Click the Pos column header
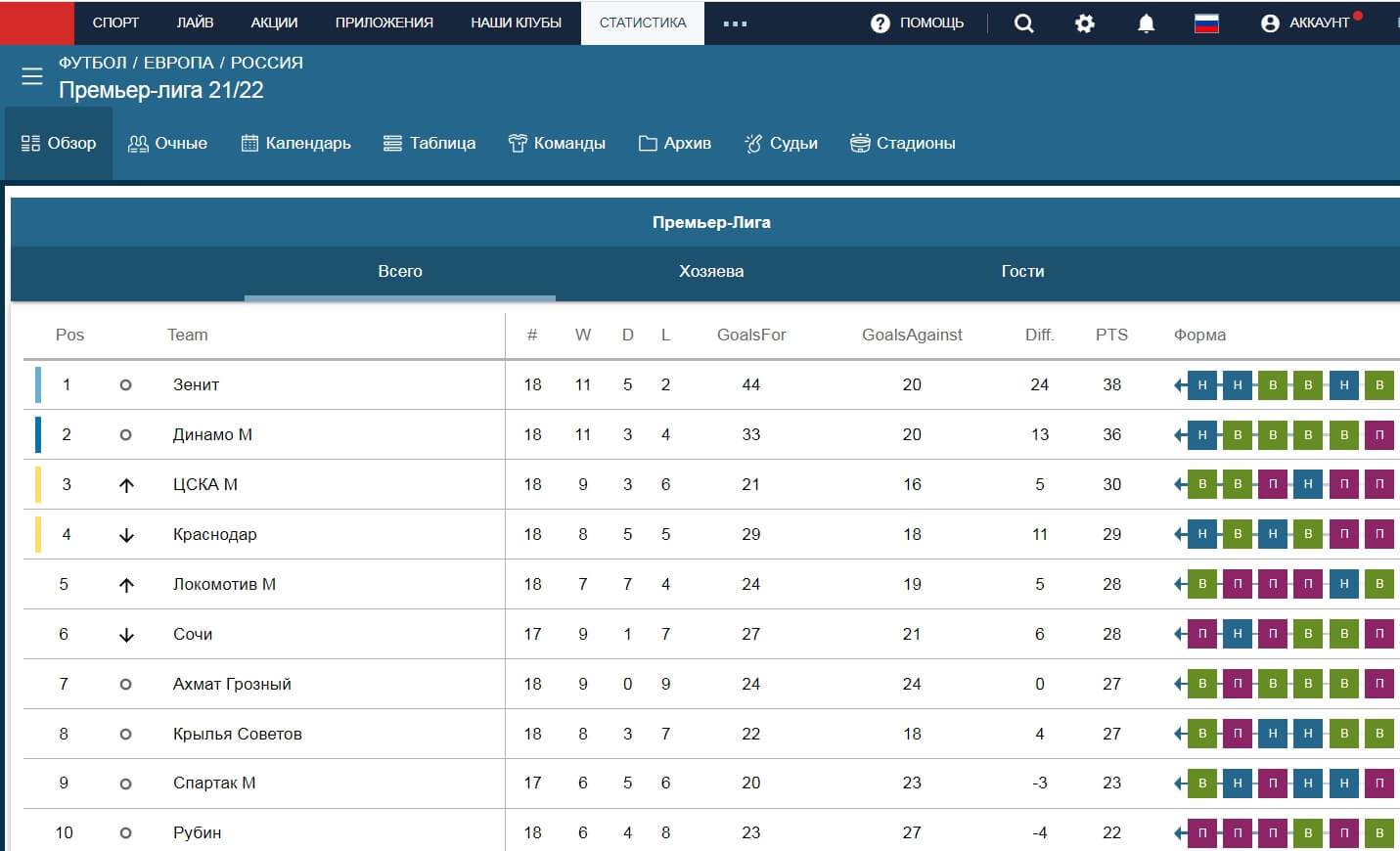The image size is (1400, 851). (x=69, y=336)
